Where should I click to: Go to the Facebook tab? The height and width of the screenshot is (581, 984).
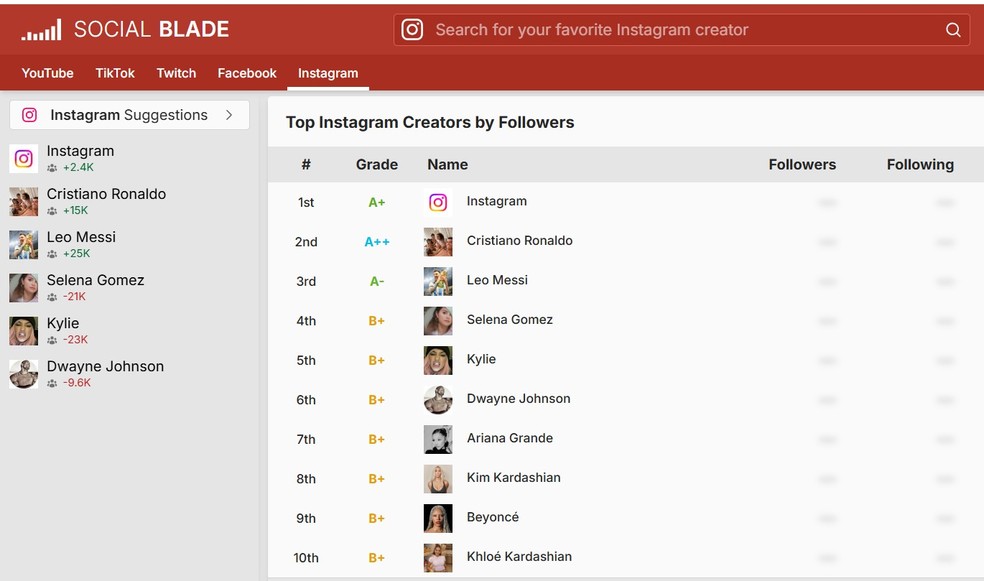pos(247,73)
